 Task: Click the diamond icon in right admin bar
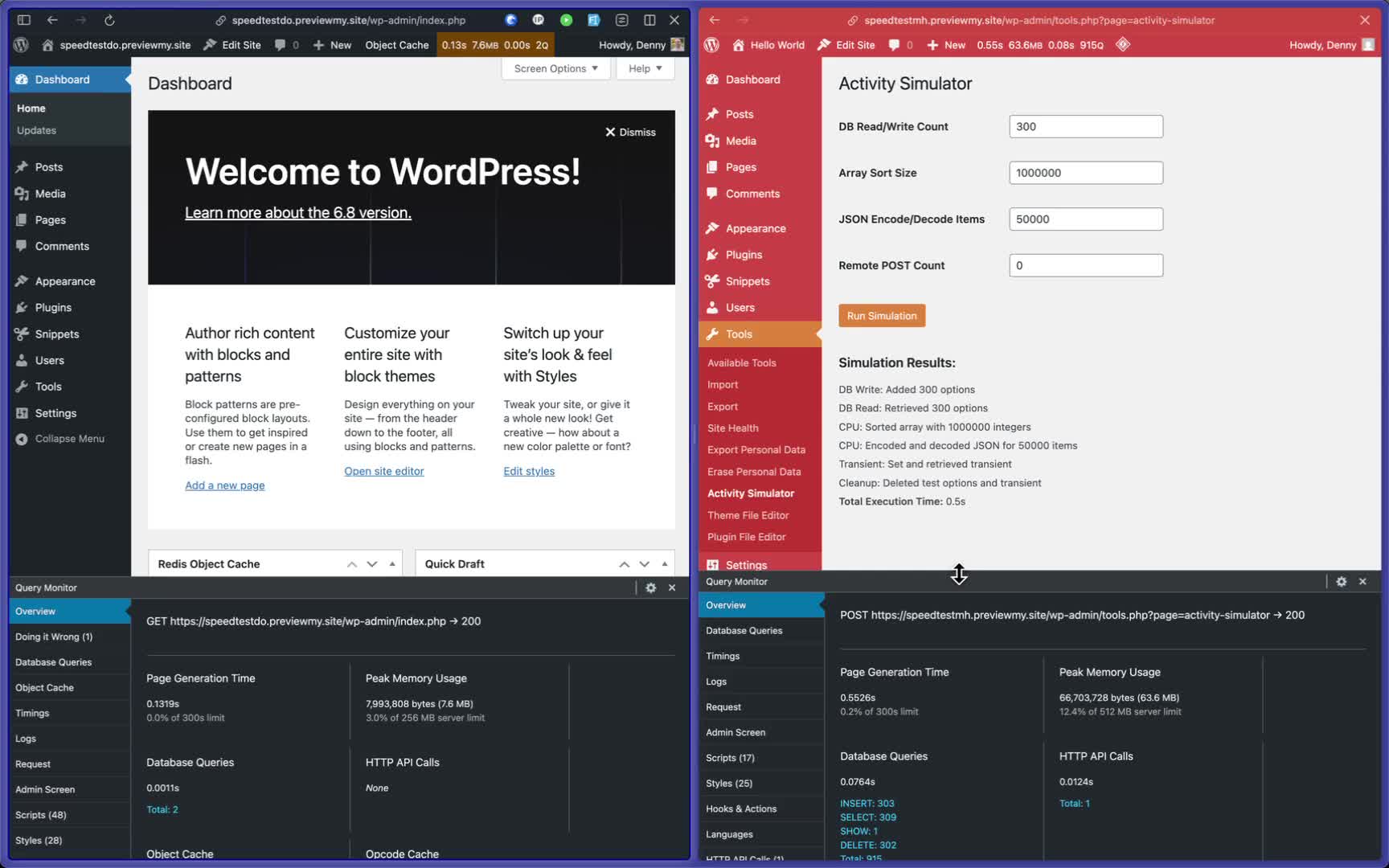(1123, 45)
